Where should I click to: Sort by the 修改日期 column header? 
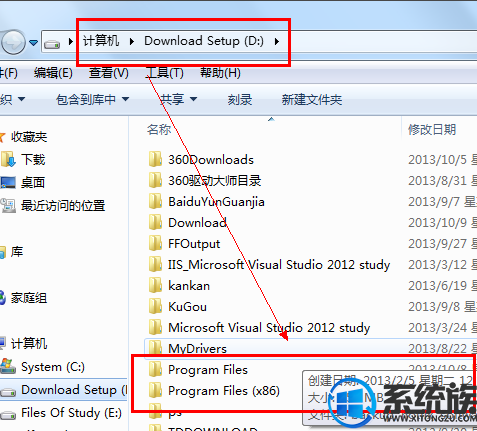(x=432, y=129)
